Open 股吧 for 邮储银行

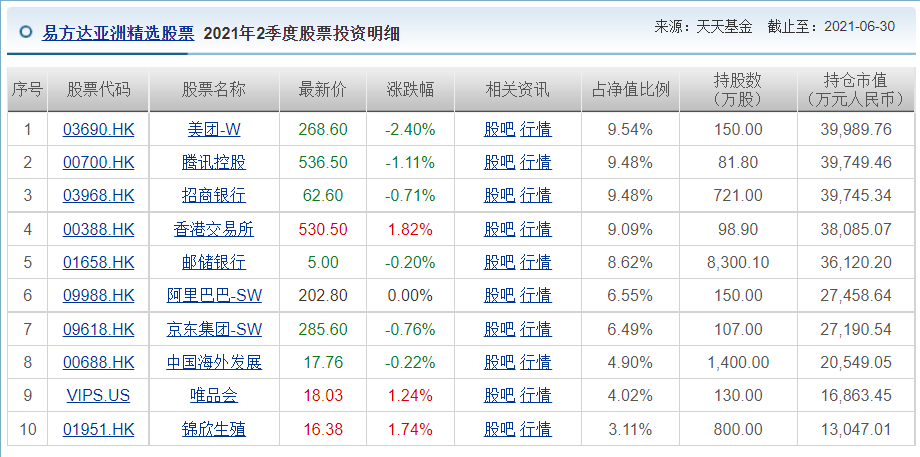tap(499, 262)
